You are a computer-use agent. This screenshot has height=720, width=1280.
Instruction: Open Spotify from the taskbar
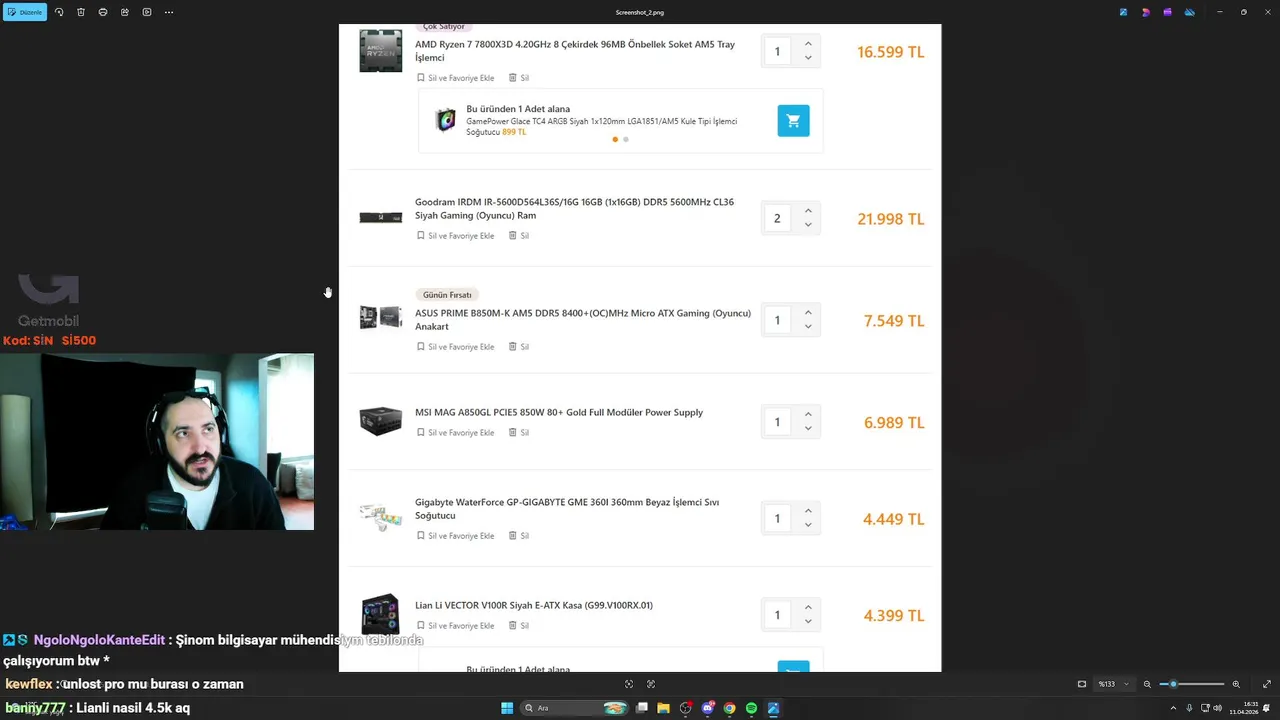click(x=752, y=708)
